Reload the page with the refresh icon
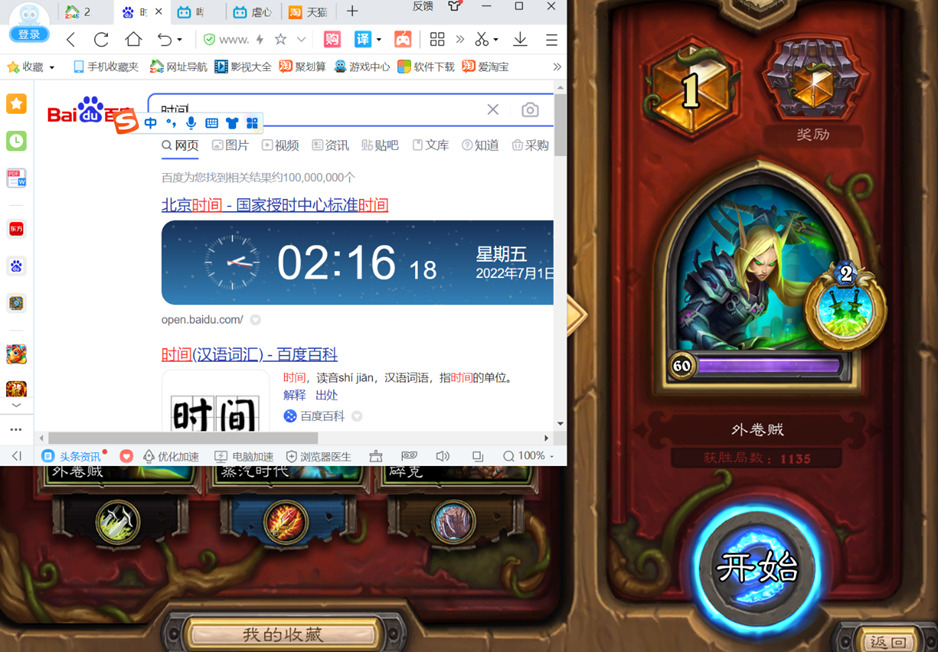938x652 pixels. point(101,40)
